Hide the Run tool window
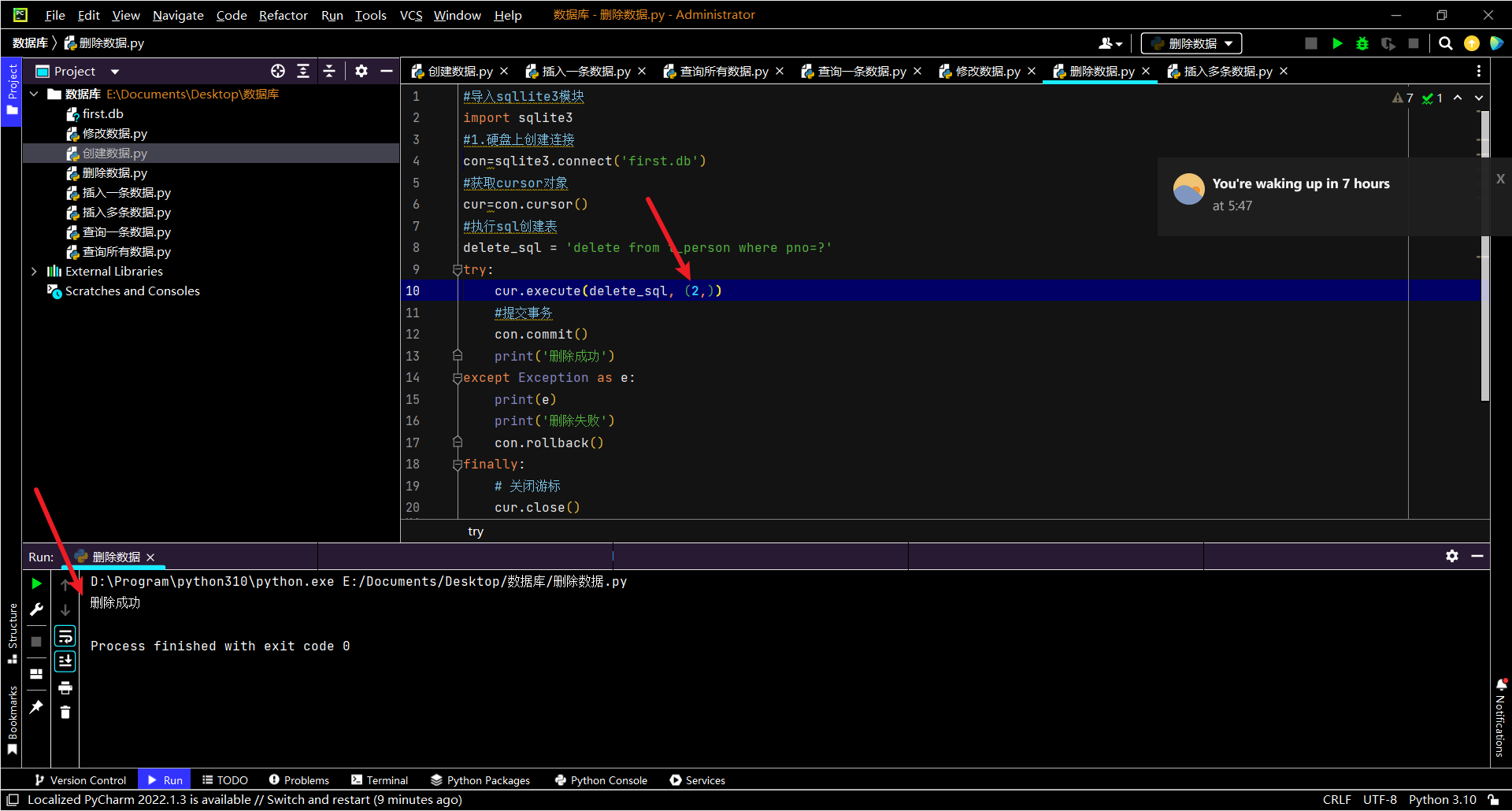Image resolution: width=1512 pixels, height=811 pixels. pyautogui.click(x=1477, y=556)
